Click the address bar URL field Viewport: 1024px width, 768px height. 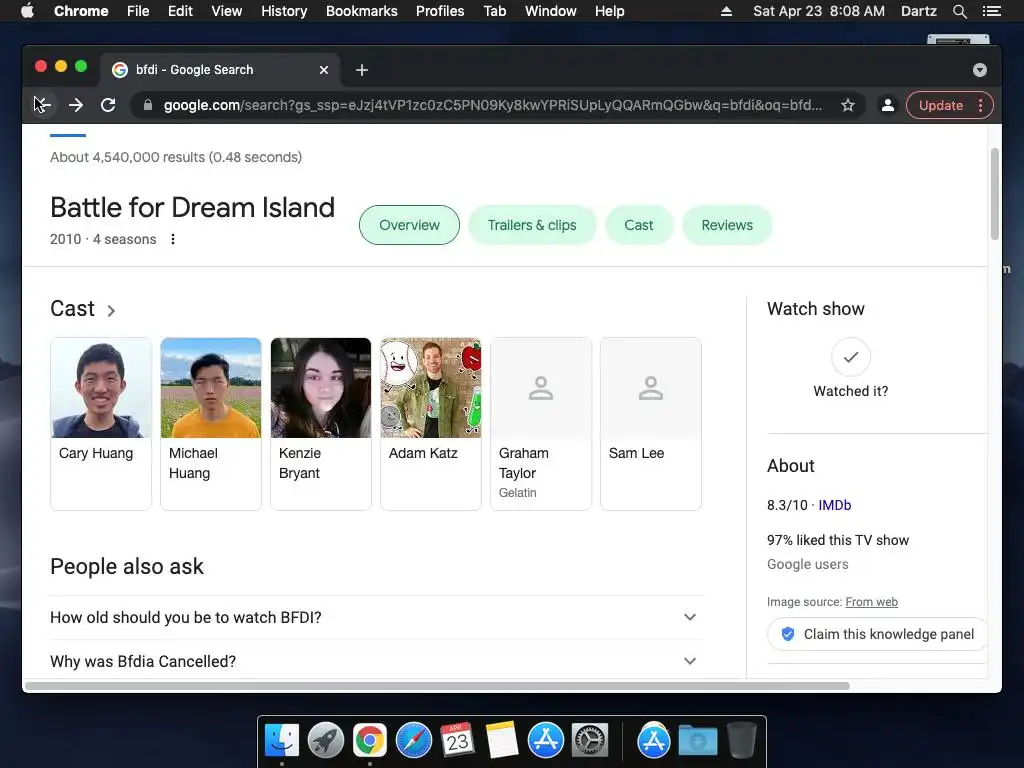[492, 105]
